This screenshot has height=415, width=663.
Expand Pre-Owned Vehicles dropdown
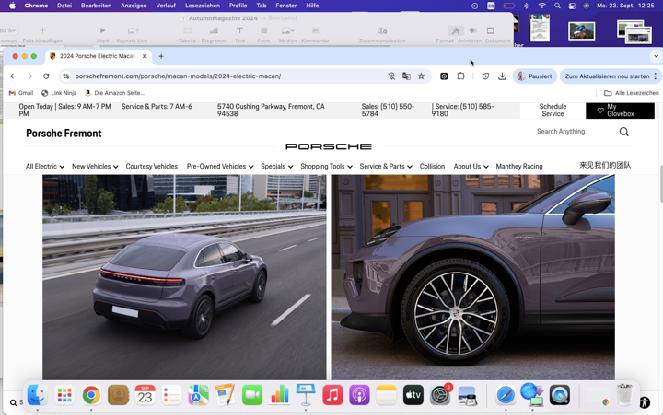[220, 166]
